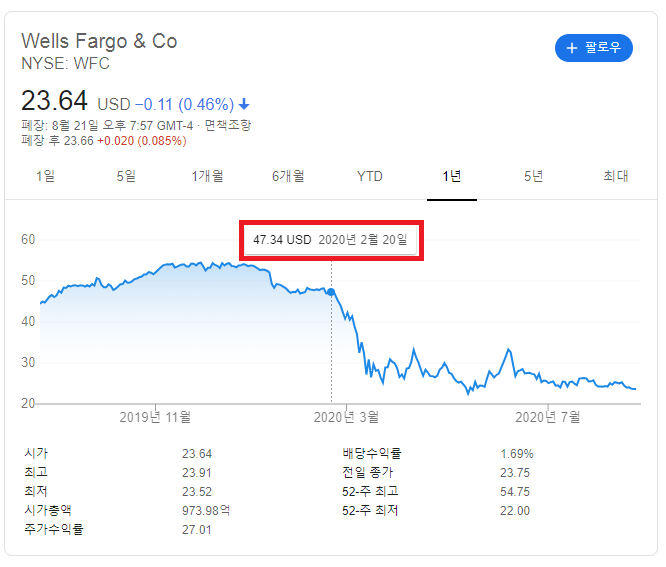This screenshot has height=567, width=666.
Task: Open the YTD chart tab
Action: pos(370,176)
